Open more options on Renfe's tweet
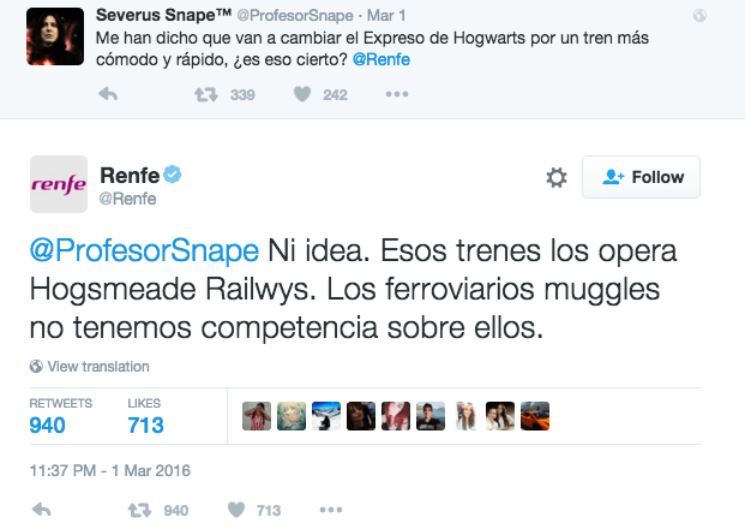Viewport: 754px width, 531px height. click(331, 511)
